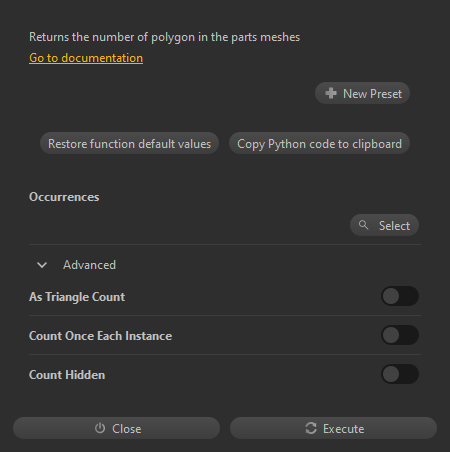Turn on Count Once Each Instance

pos(400,335)
